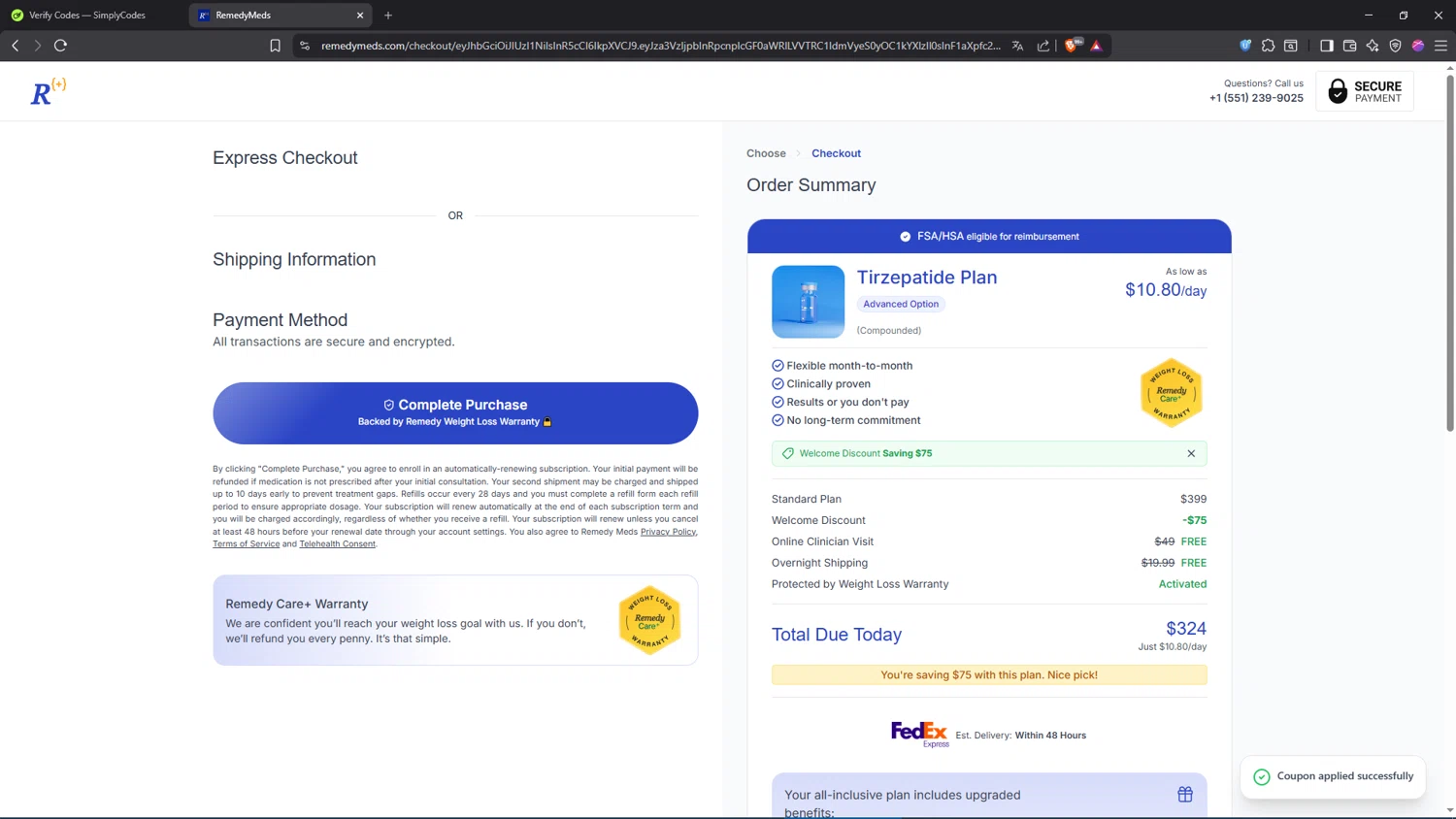1456x819 pixels.
Task: Click the address bar URL field
Action: [x=660, y=46]
